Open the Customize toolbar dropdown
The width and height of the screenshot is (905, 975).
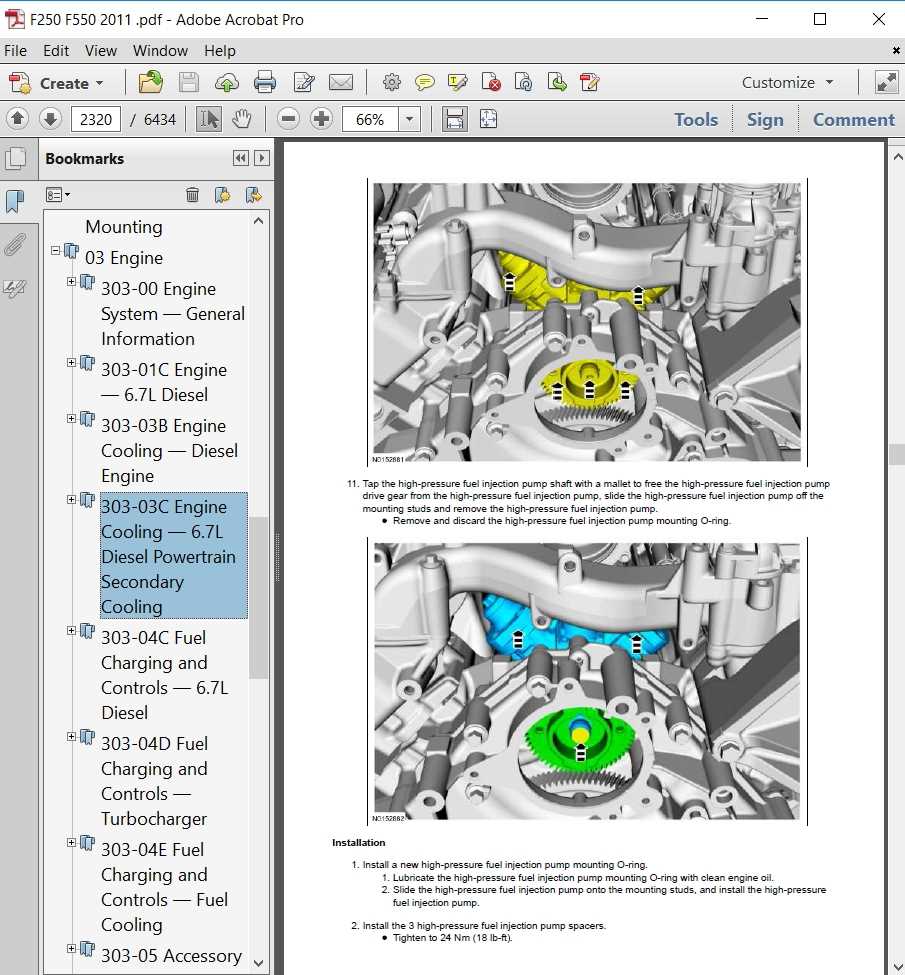(787, 83)
